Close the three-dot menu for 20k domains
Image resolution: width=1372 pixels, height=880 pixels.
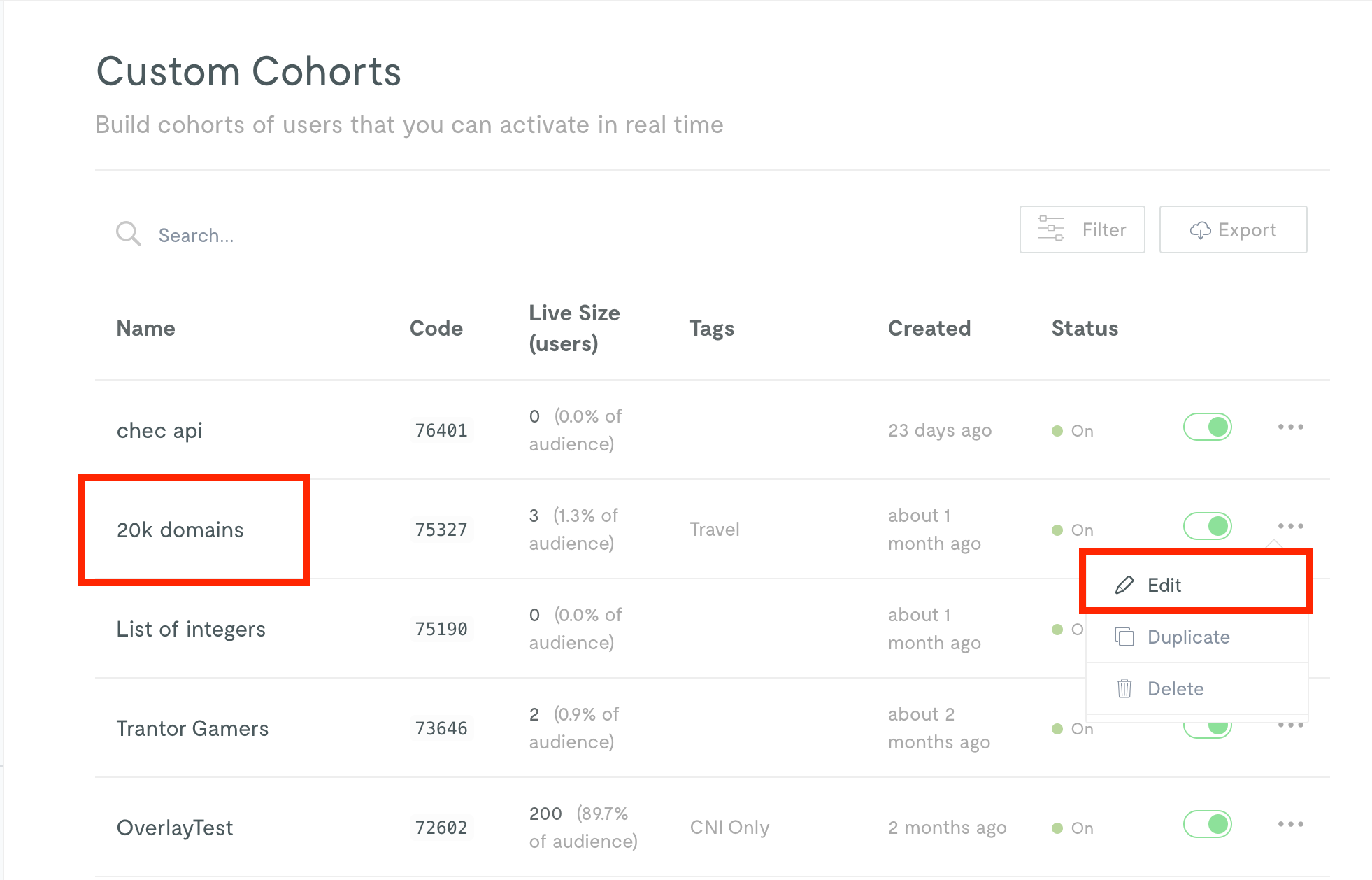[1290, 526]
